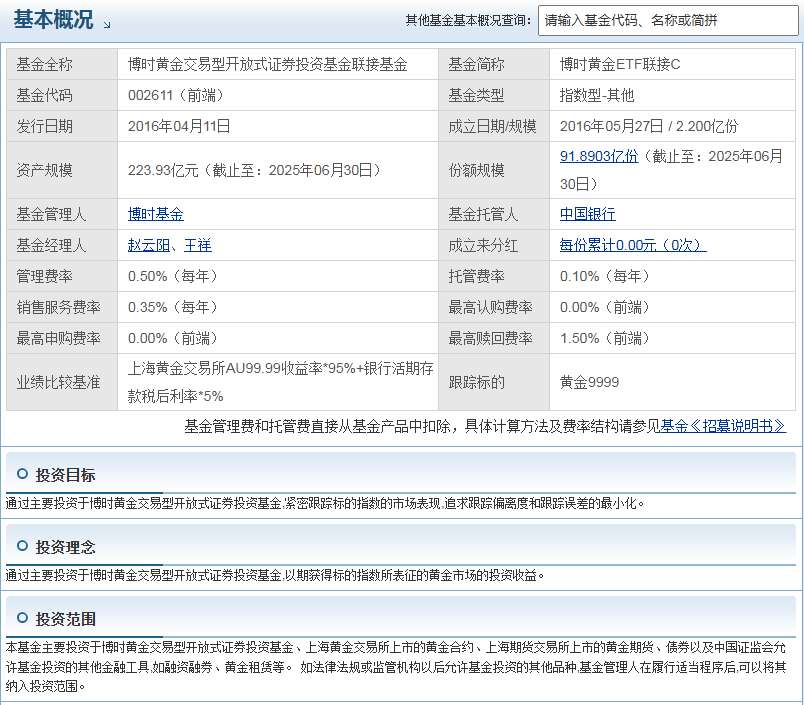Click the 投资目标 section heading

click(x=65, y=475)
